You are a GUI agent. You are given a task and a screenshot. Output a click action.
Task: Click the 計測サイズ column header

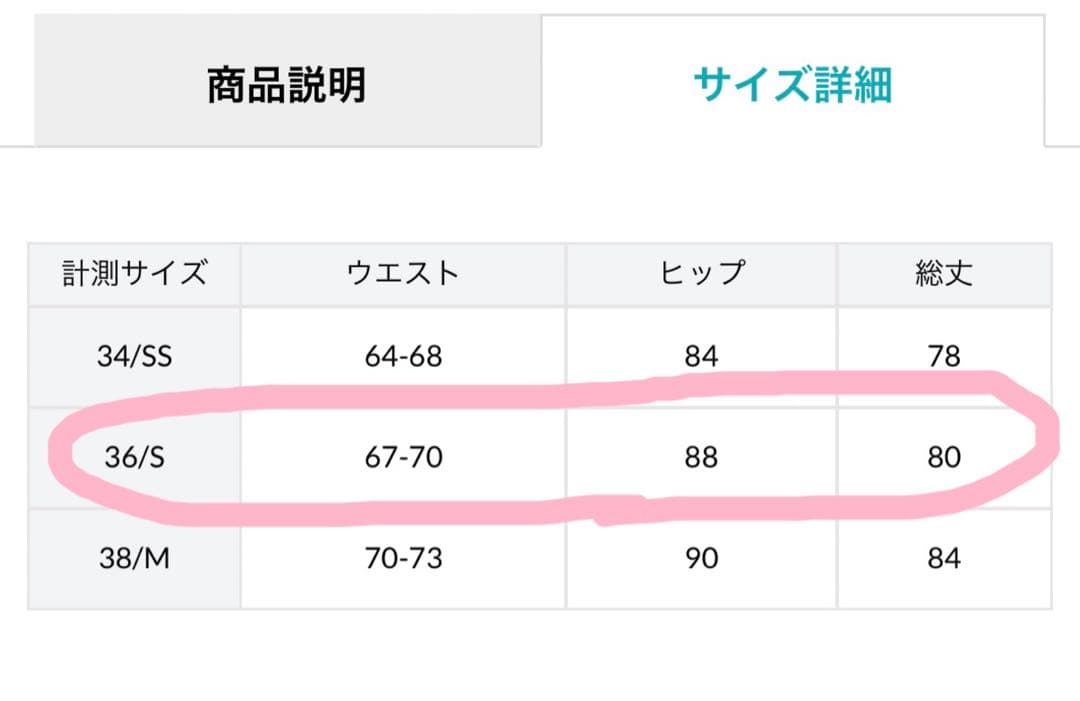(x=134, y=272)
